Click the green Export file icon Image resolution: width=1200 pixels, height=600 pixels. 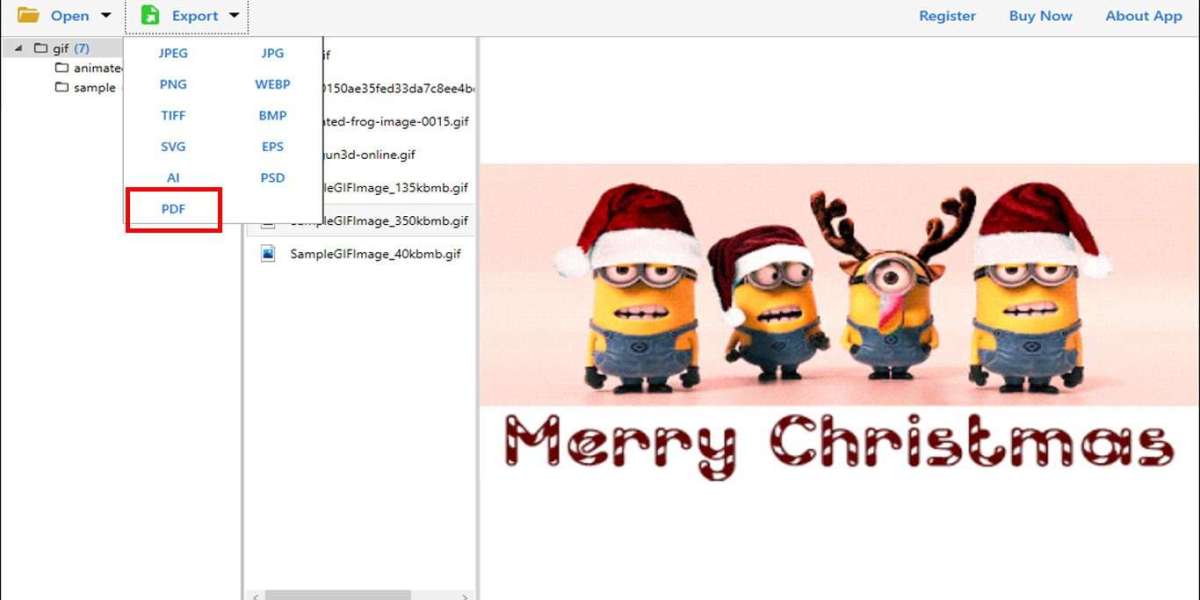pos(150,15)
